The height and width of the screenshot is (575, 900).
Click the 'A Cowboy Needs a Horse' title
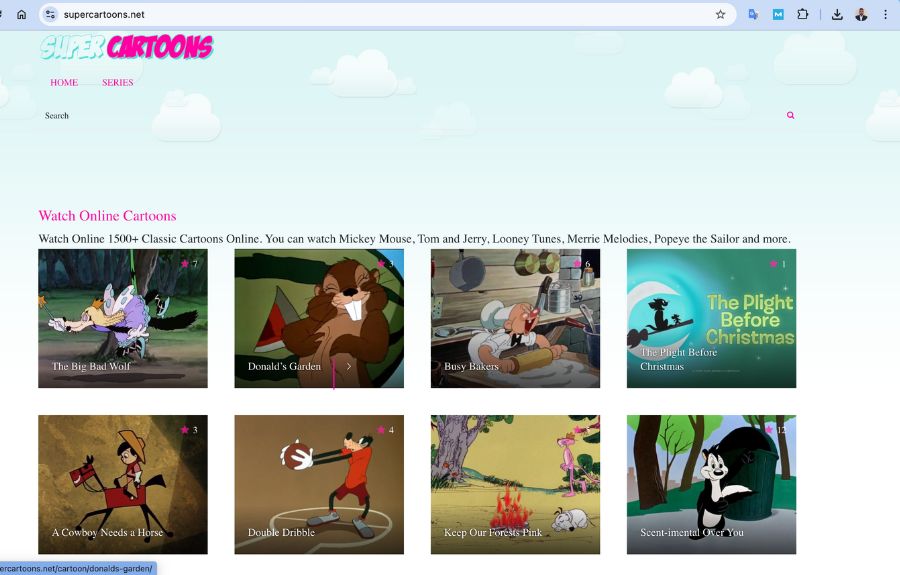click(x=107, y=532)
